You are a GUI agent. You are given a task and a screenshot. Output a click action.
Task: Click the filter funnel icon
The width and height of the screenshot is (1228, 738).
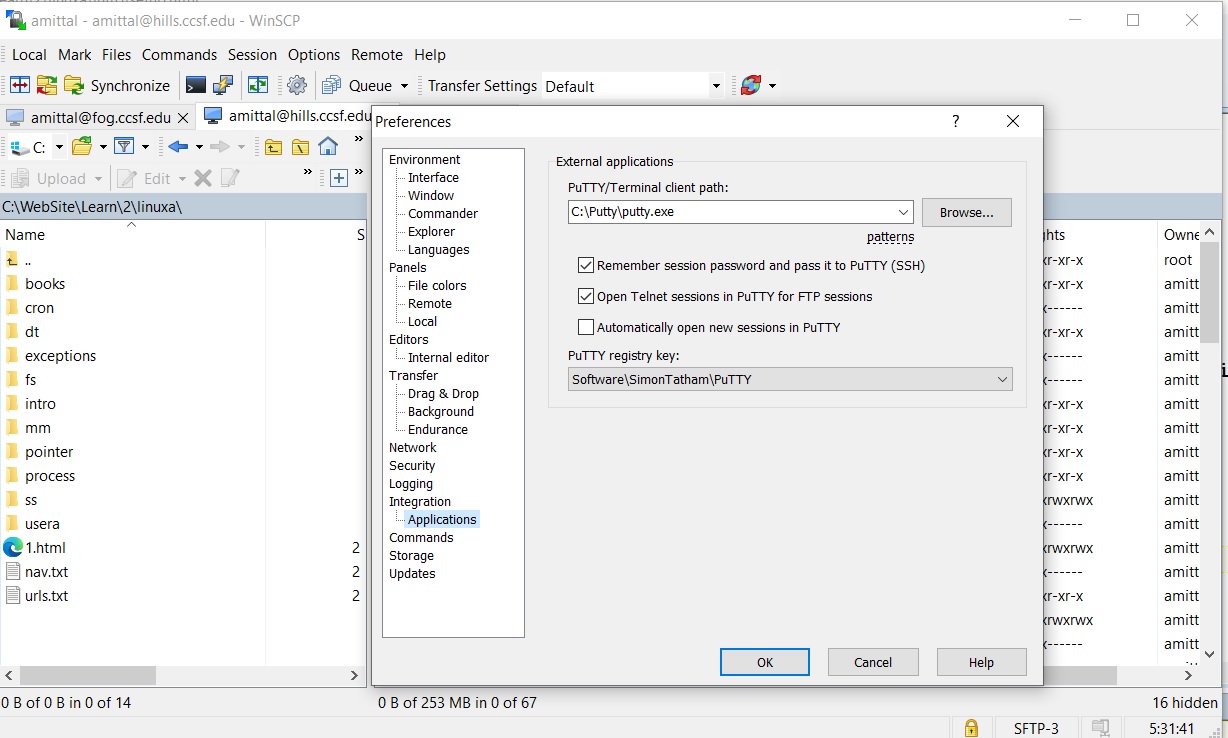[124, 147]
